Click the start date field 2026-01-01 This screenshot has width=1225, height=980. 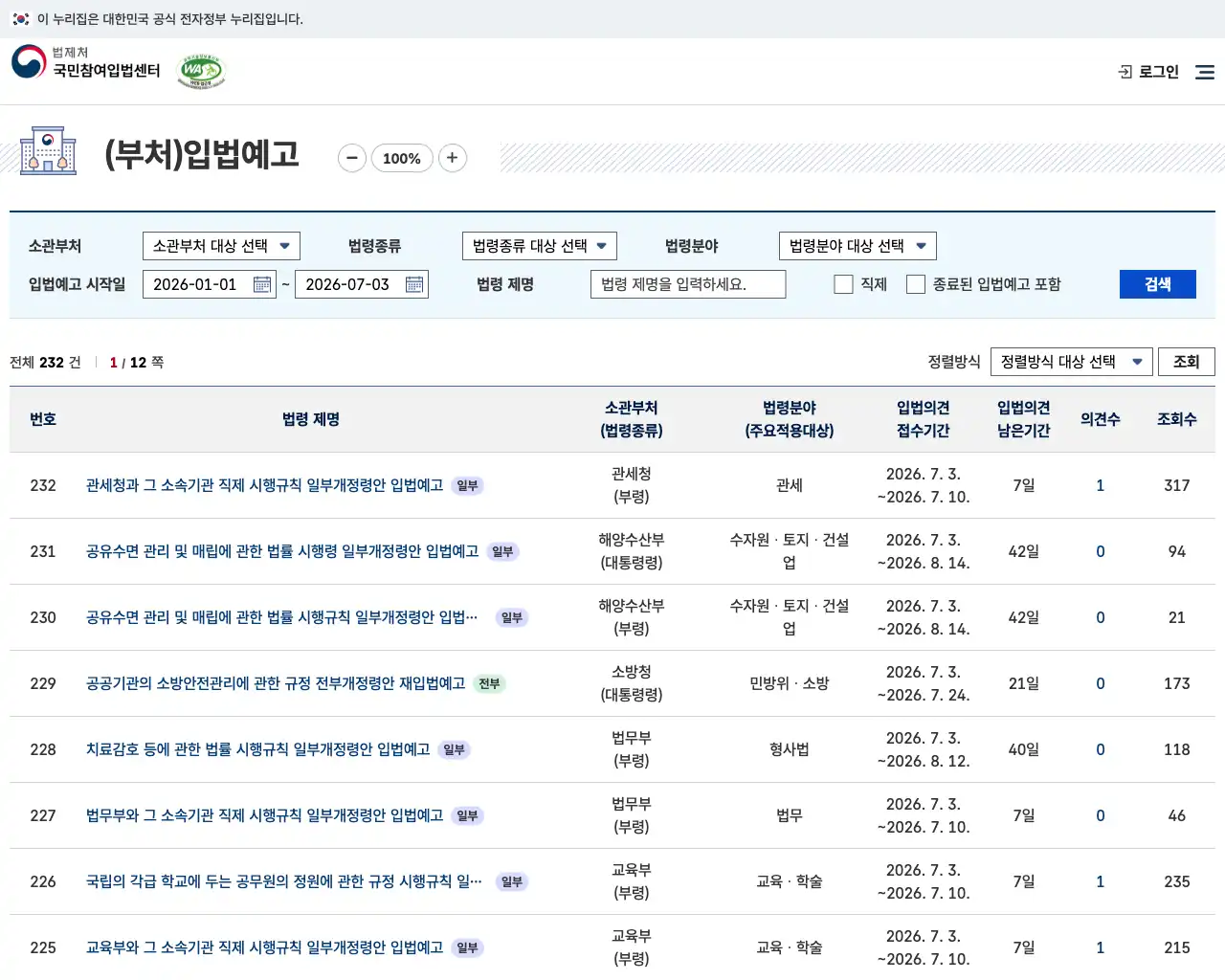(x=210, y=284)
